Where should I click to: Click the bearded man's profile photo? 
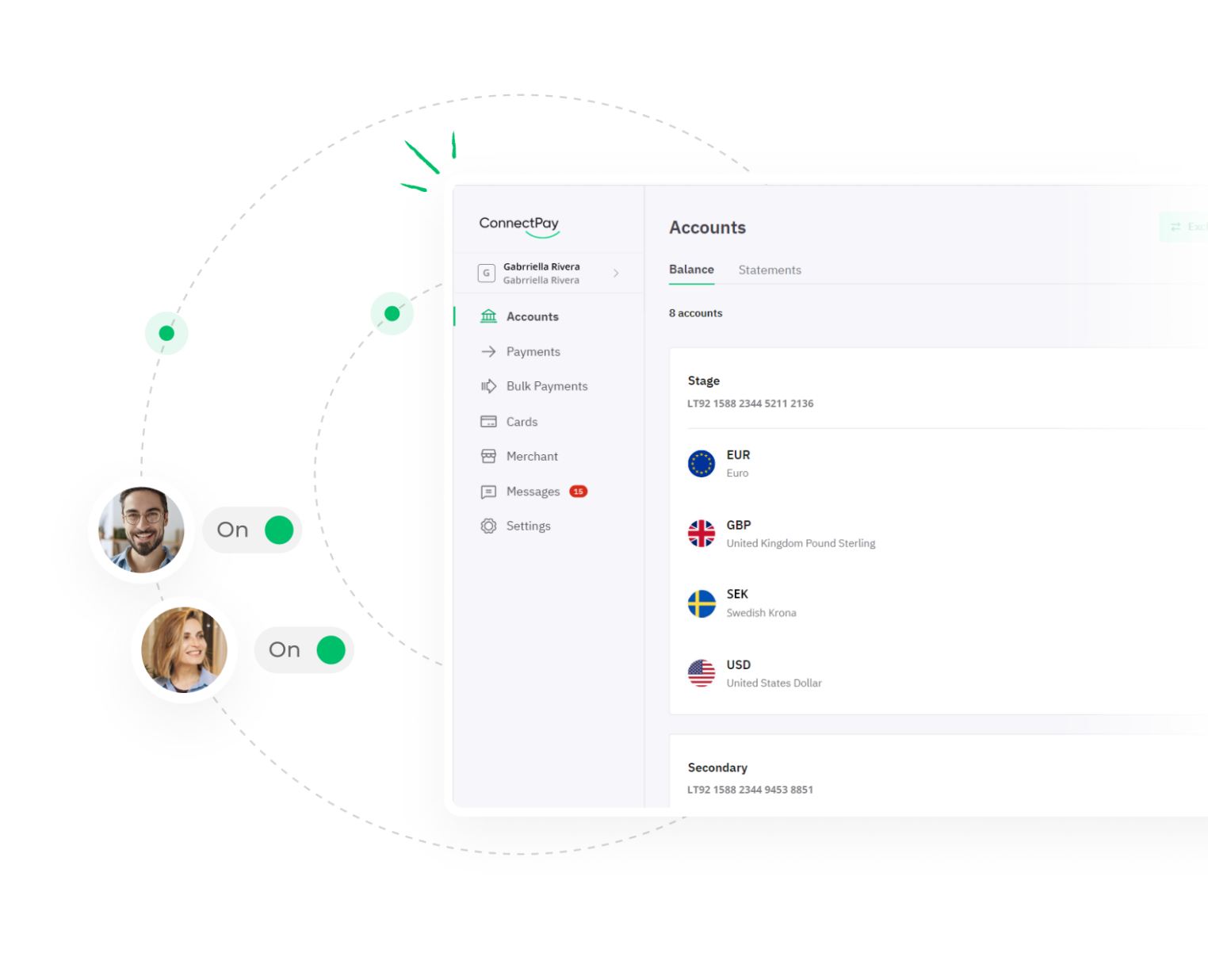coord(141,530)
